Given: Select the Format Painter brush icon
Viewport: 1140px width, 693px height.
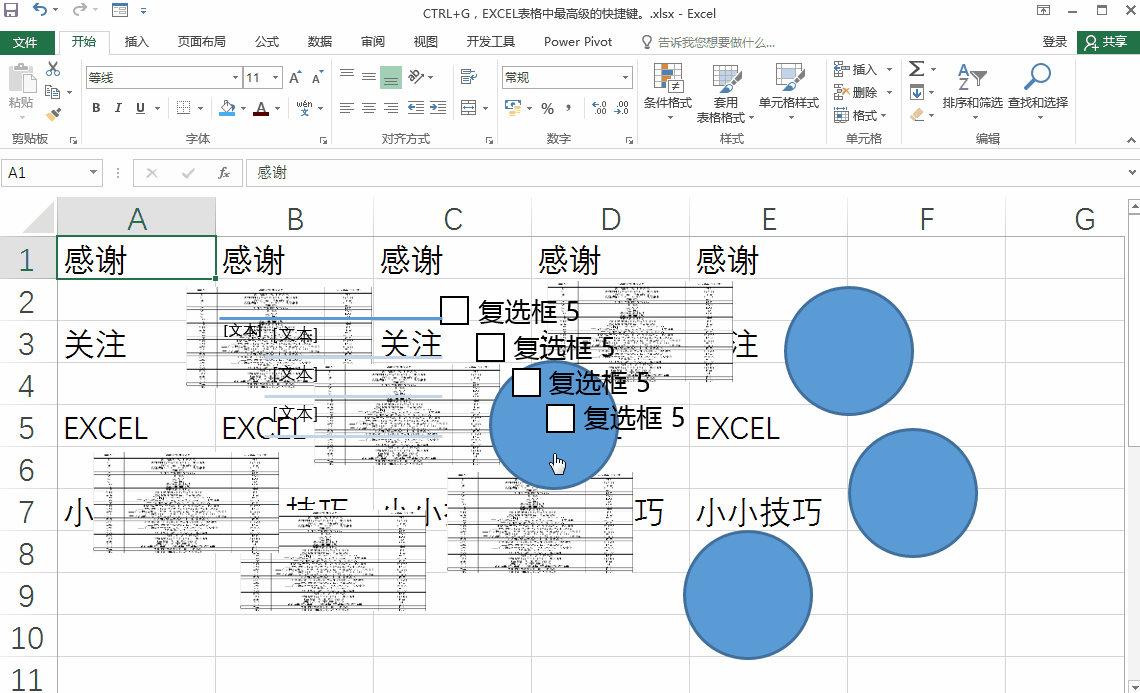Looking at the screenshot, I should click(52, 115).
